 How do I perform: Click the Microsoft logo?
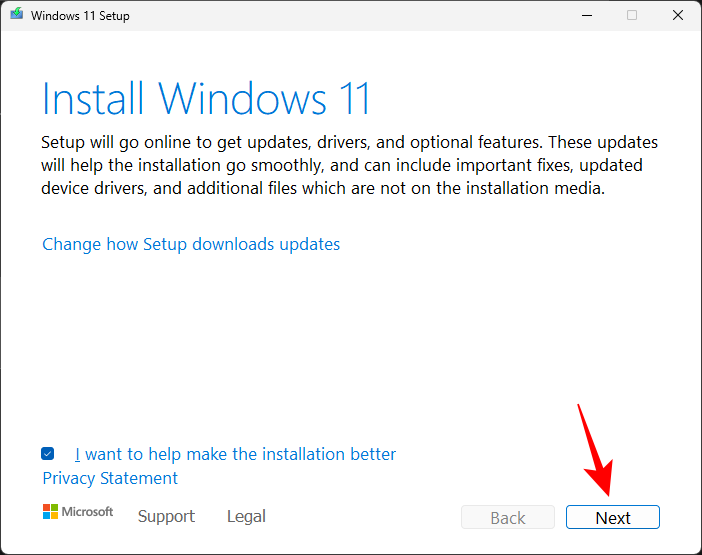pyautogui.click(x=78, y=512)
